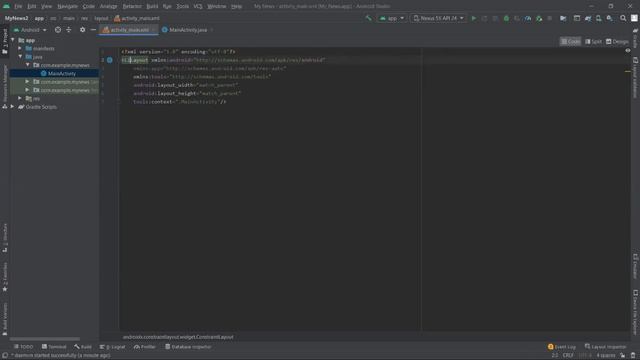Screen dimensions: 640x360
Task: Open the File menu
Action: coord(18,7)
